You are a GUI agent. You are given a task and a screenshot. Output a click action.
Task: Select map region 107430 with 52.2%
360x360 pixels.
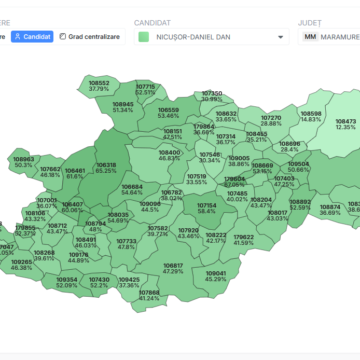[x=99, y=282]
